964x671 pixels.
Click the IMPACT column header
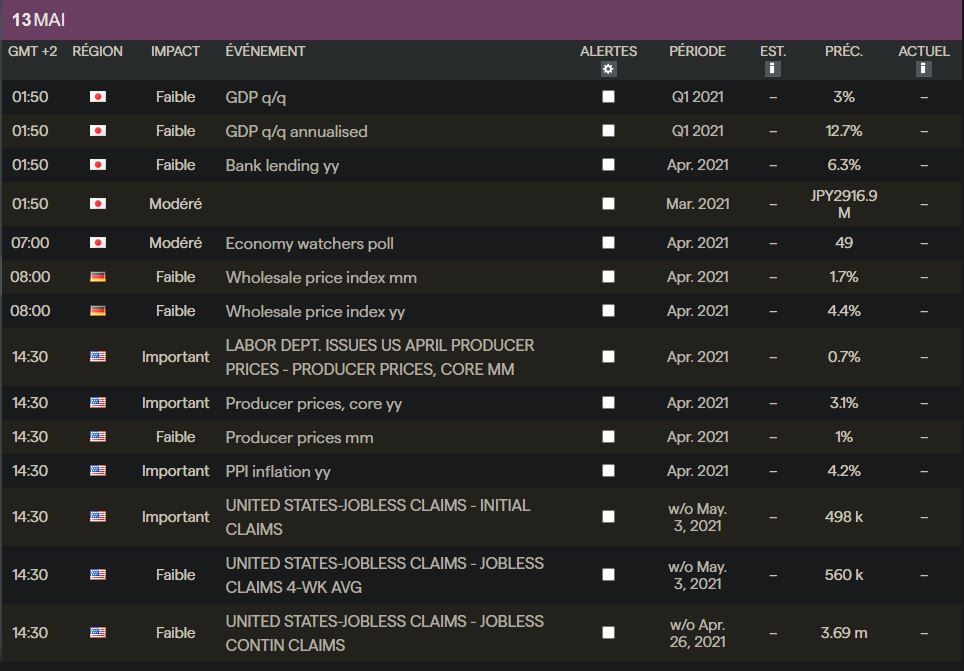click(175, 51)
